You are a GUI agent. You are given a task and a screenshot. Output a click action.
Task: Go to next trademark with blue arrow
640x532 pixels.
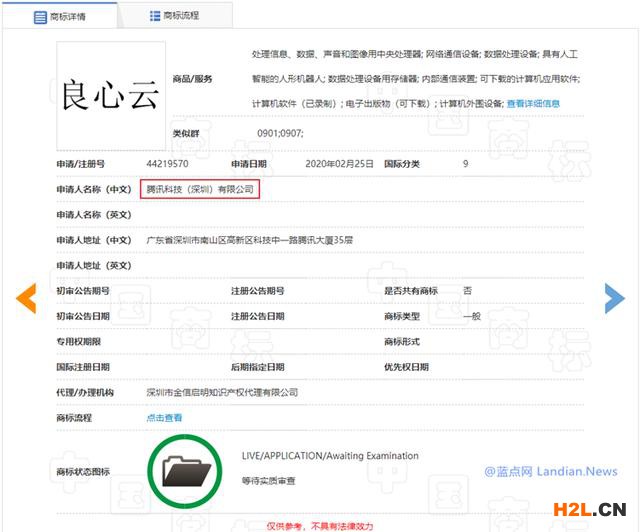pos(615,298)
